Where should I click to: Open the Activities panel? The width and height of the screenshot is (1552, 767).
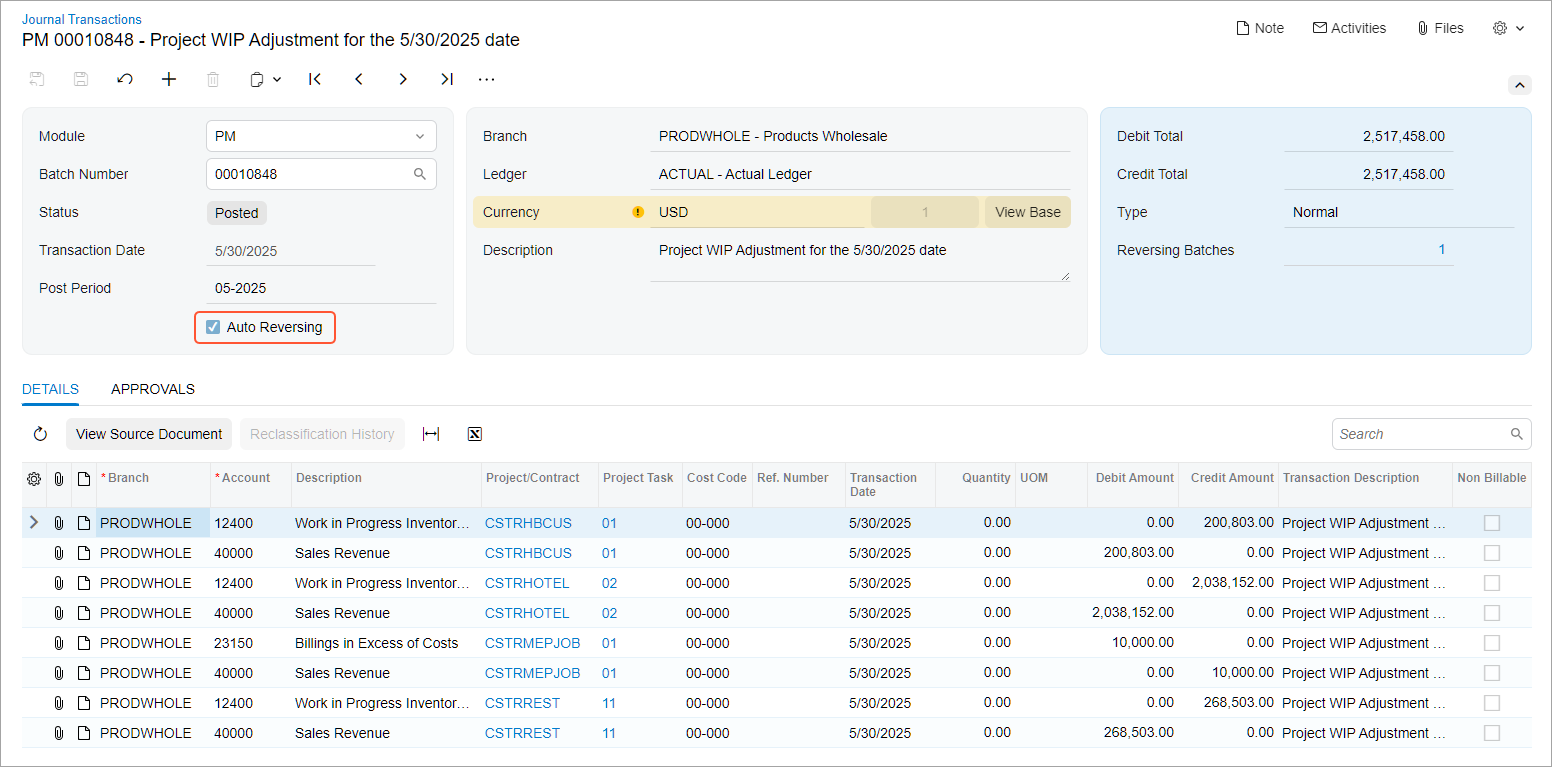pos(1349,28)
